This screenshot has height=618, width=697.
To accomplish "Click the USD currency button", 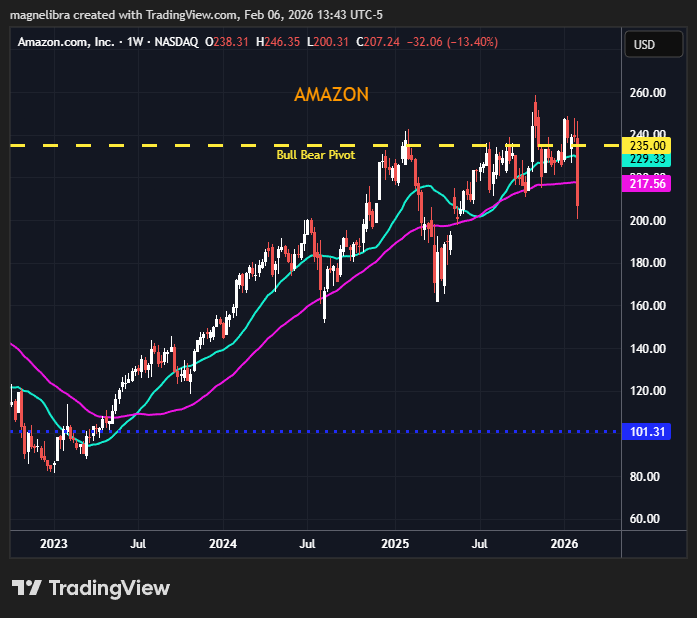I will (653, 44).
